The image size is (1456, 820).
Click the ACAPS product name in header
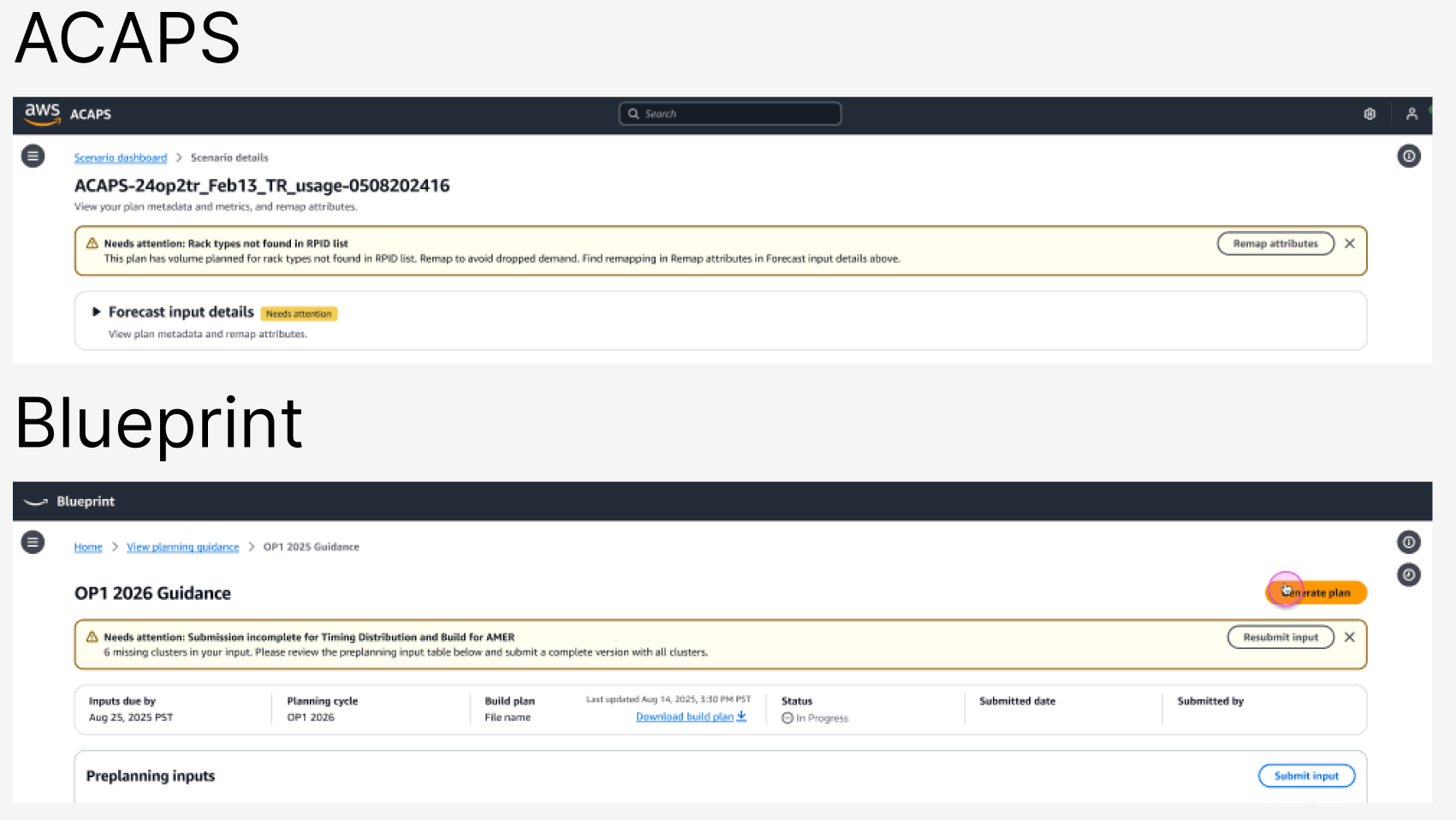pyautogui.click(x=91, y=115)
